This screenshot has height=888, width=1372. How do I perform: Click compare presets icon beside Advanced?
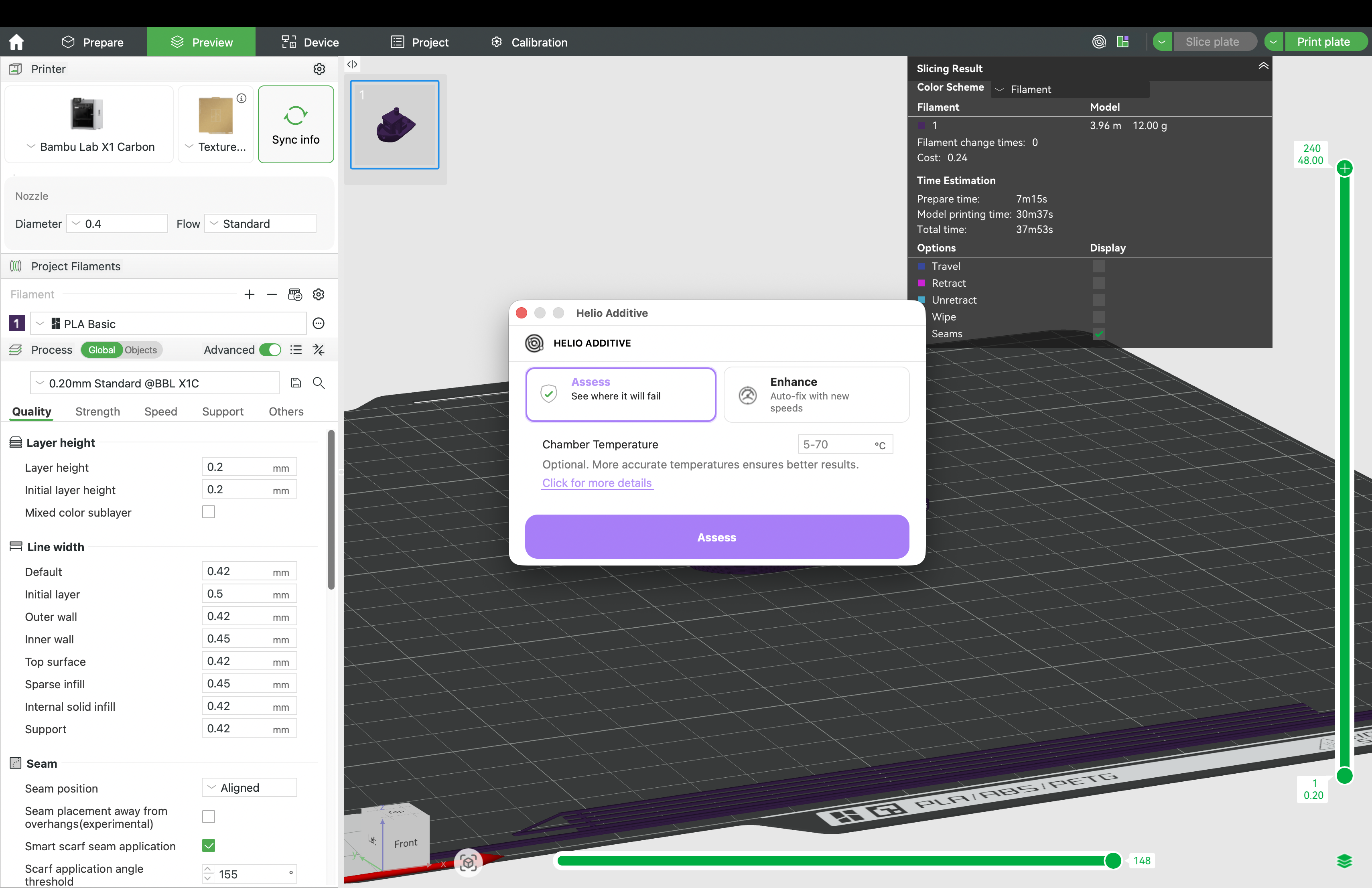click(x=319, y=350)
